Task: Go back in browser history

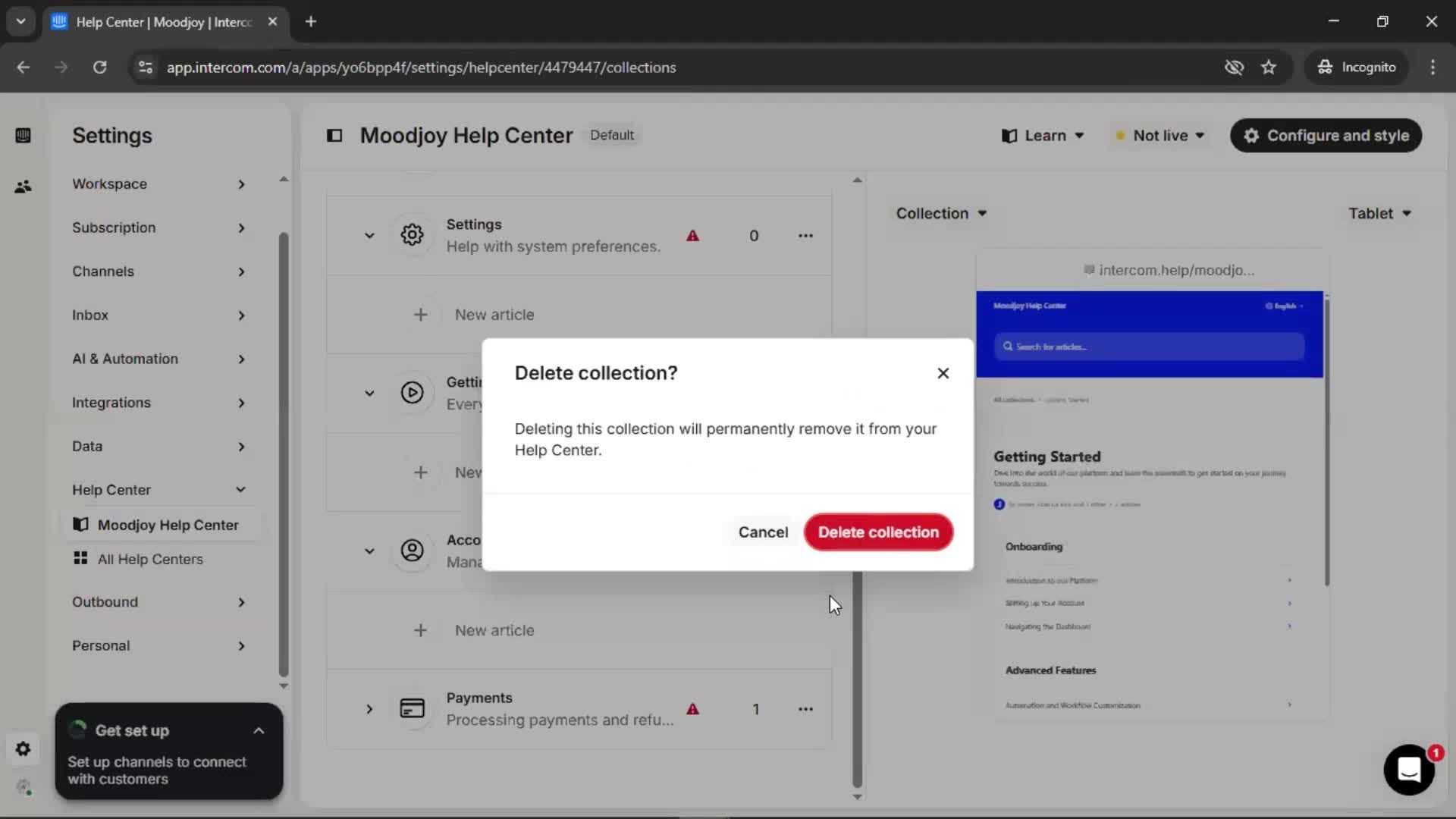Action: click(24, 67)
